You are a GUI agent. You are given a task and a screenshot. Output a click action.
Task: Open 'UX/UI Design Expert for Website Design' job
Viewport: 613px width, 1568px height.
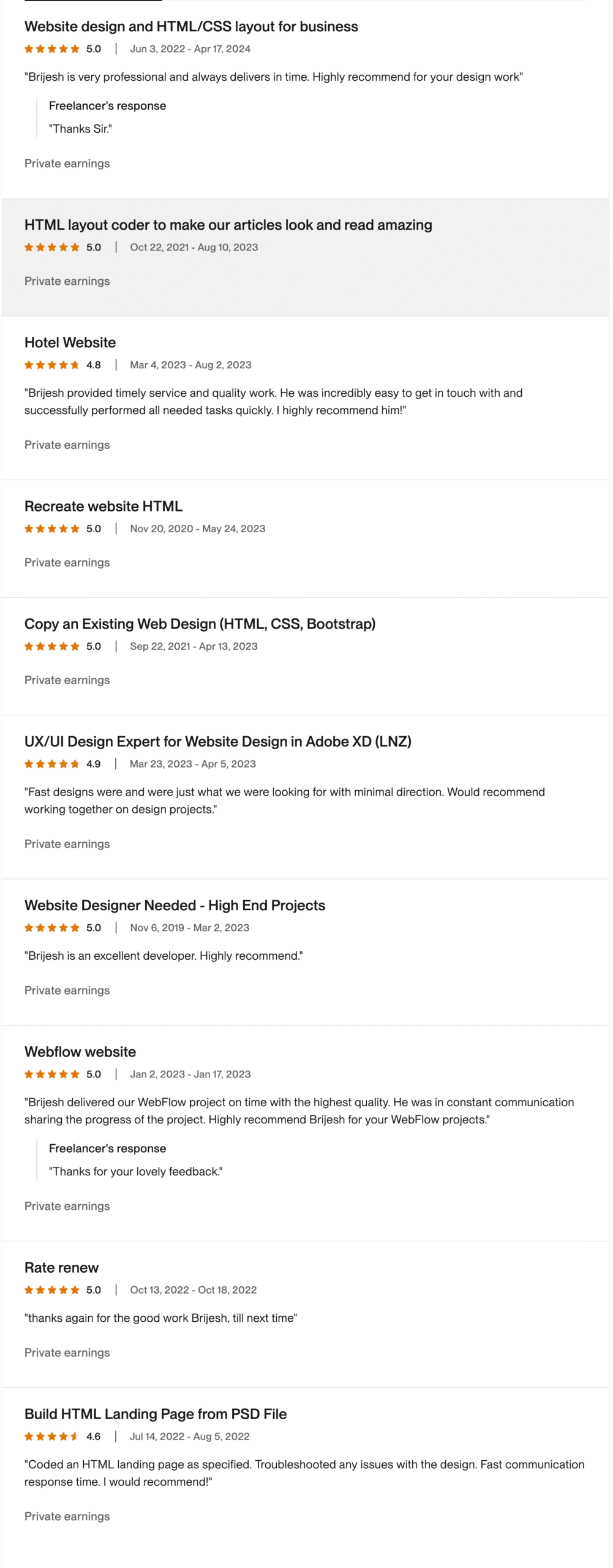coord(217,741)
